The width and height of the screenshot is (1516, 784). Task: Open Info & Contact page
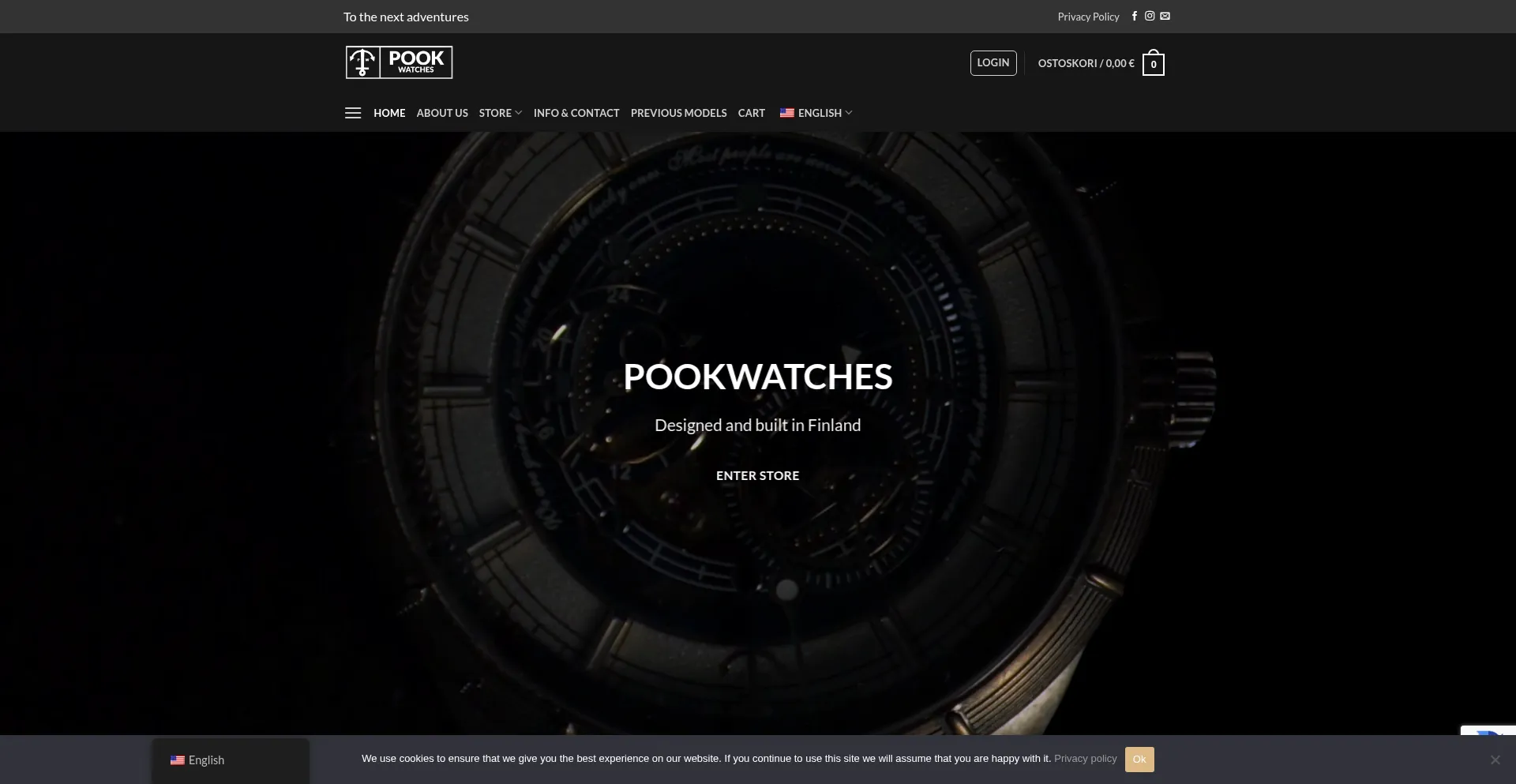(x=576, y=113)
